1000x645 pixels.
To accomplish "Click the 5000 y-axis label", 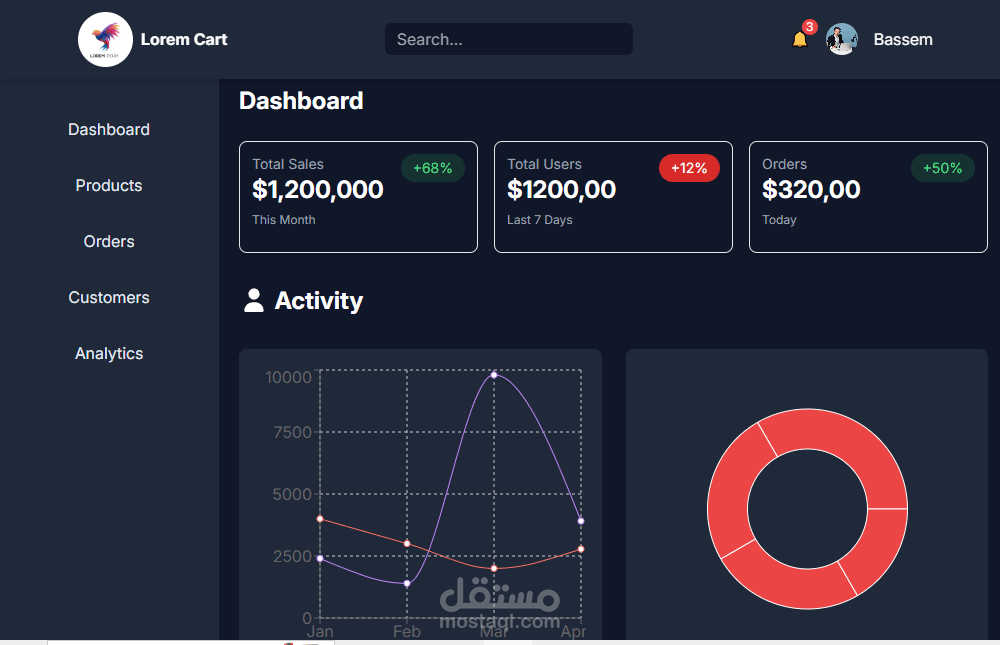I will click(293, 494).
